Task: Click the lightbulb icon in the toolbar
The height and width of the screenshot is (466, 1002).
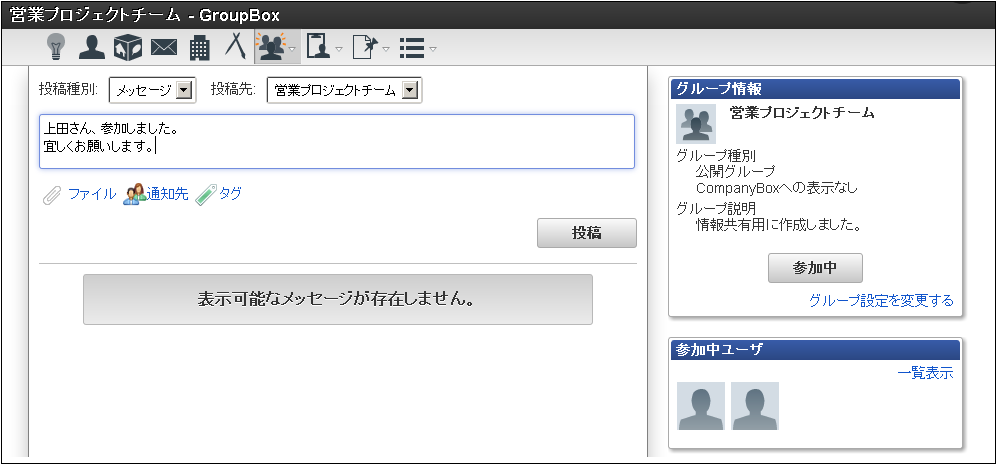Action: pyautogui.click(x=56, y=47)
